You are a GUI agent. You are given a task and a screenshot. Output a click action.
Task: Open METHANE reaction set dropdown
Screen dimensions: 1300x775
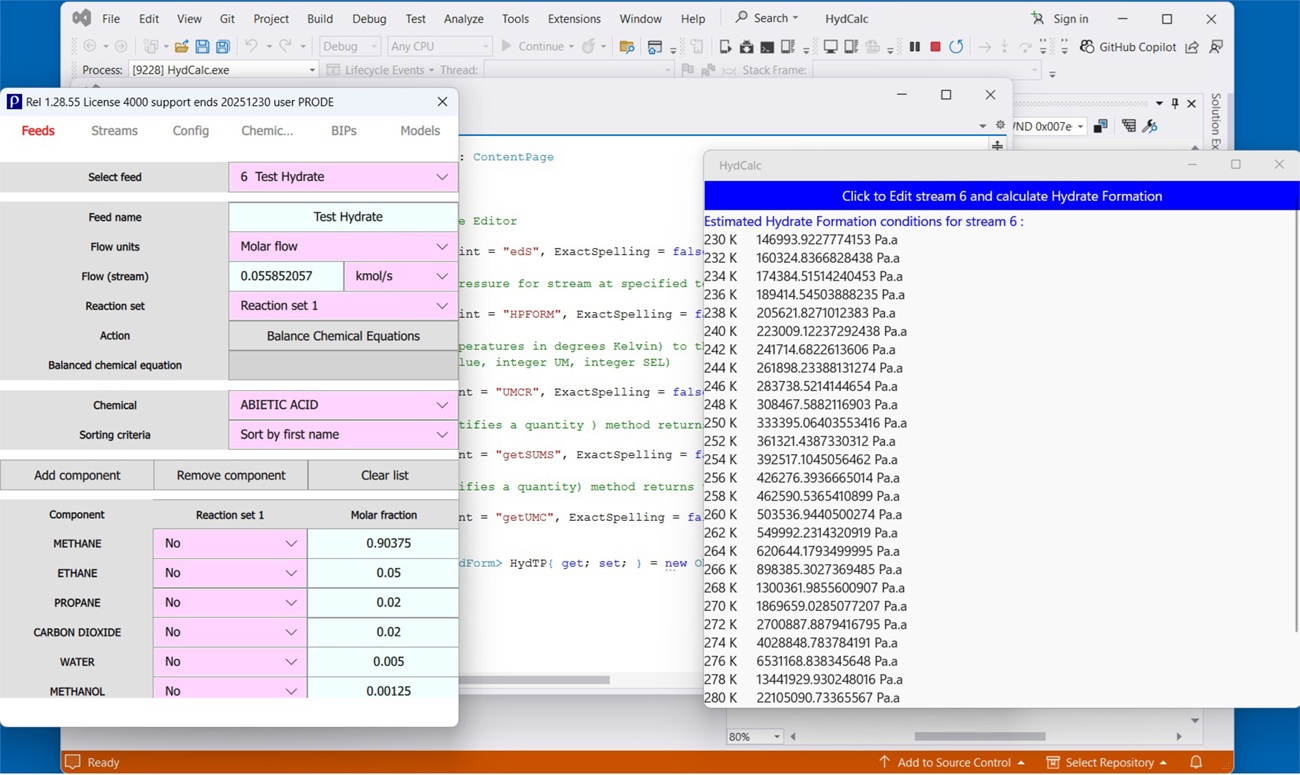coord(230,543)
